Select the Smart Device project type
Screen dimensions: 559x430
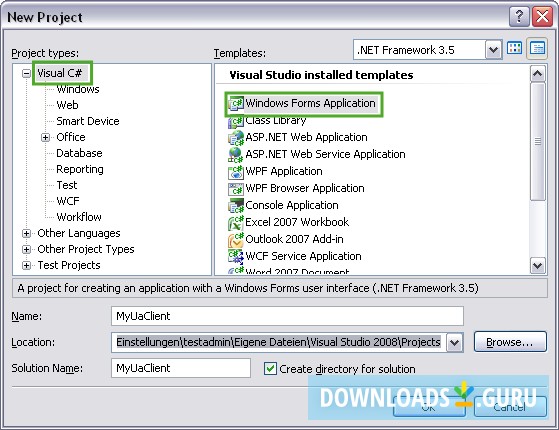click(x=88, y=121)
